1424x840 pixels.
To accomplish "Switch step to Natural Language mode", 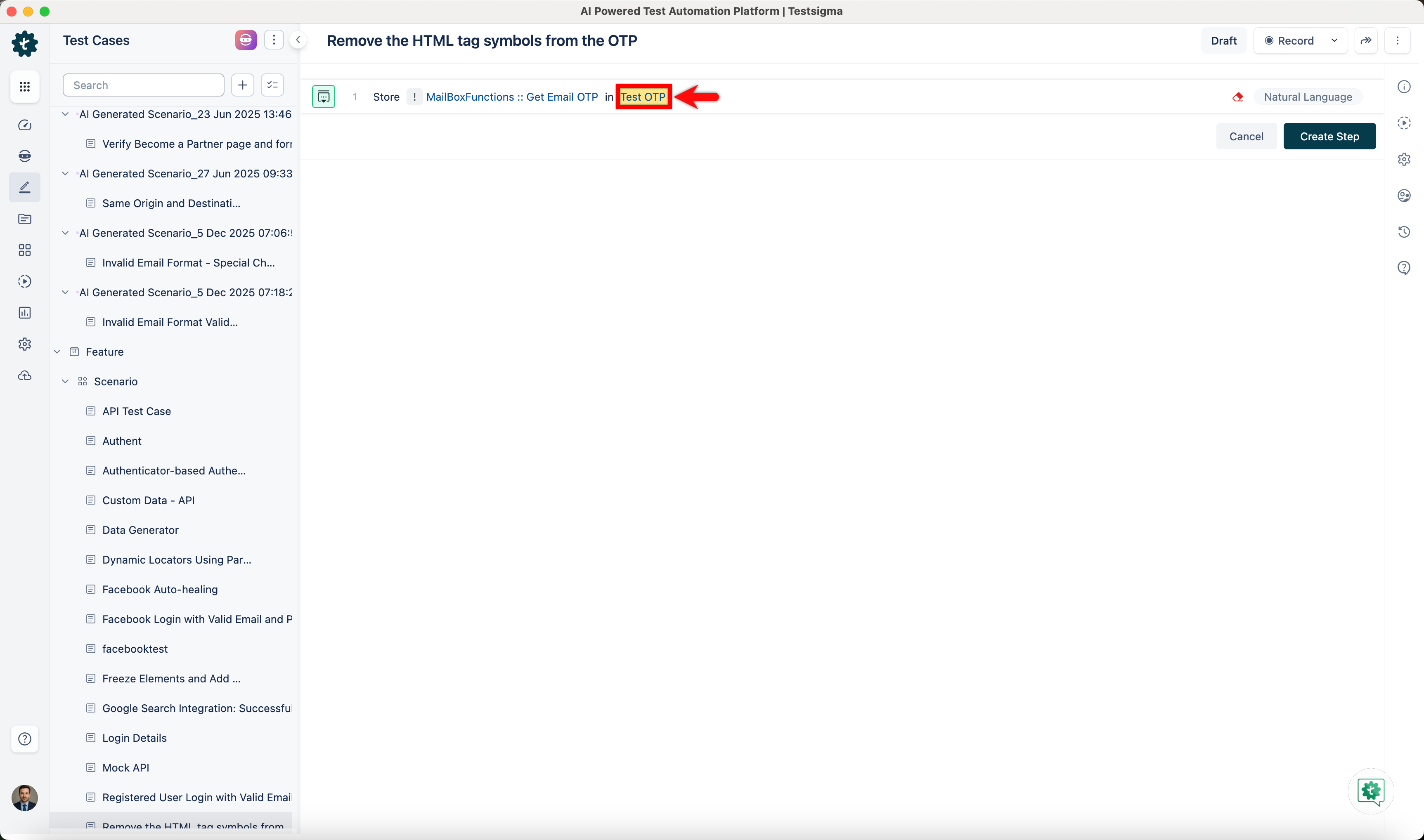I will 1308,96.
